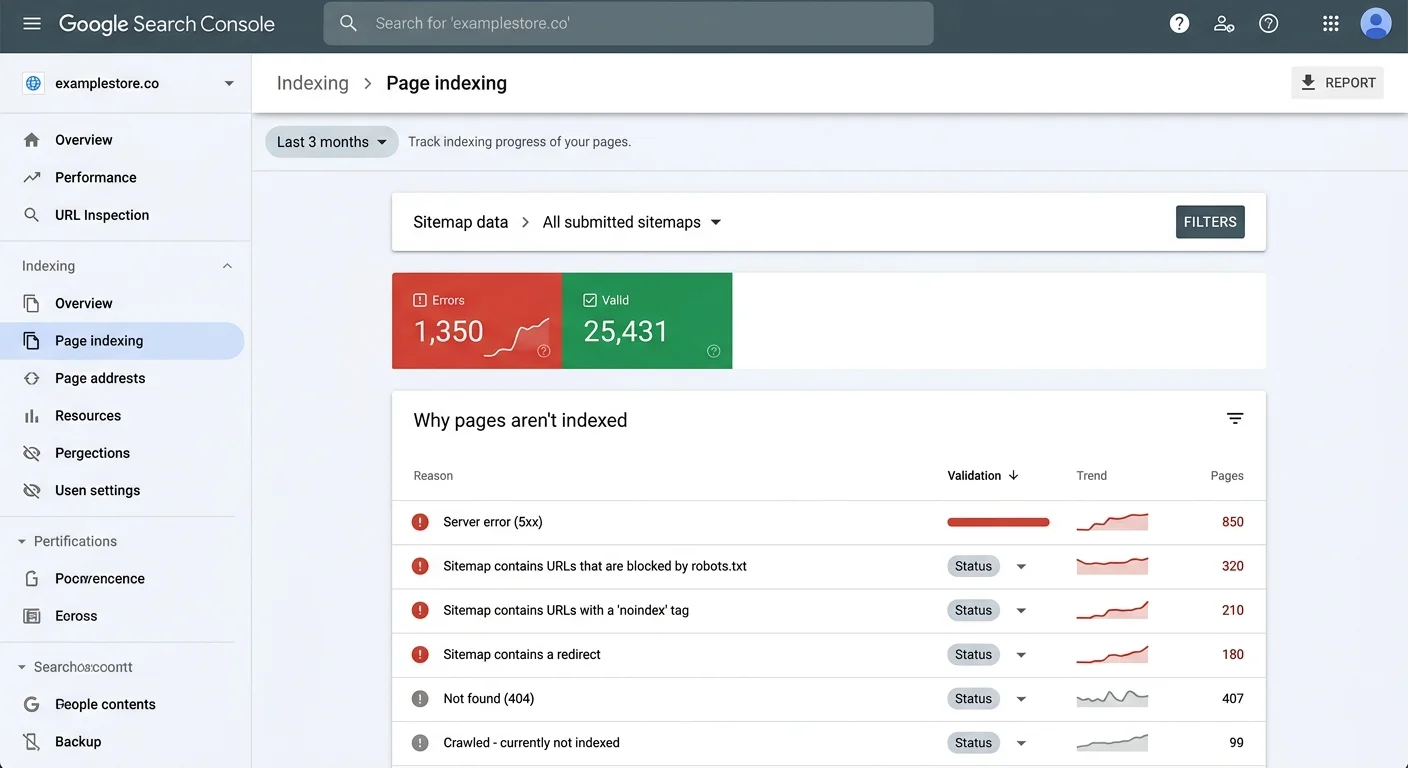Open Status dropdown arrow for robots.txt row
This screenshot has width=1408, height=768.
click(x=1021, y=566)
